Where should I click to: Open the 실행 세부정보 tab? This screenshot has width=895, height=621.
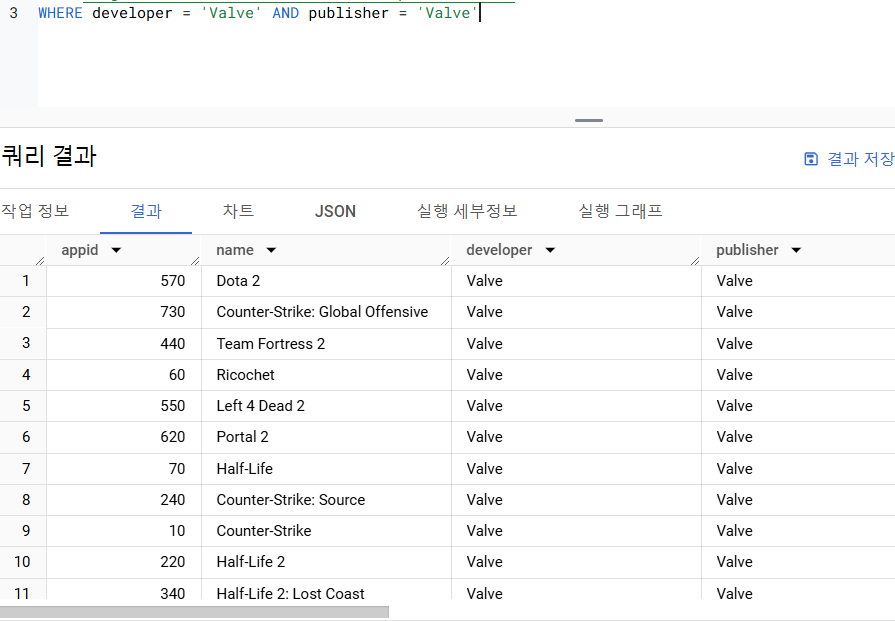[x=467, y=211]
